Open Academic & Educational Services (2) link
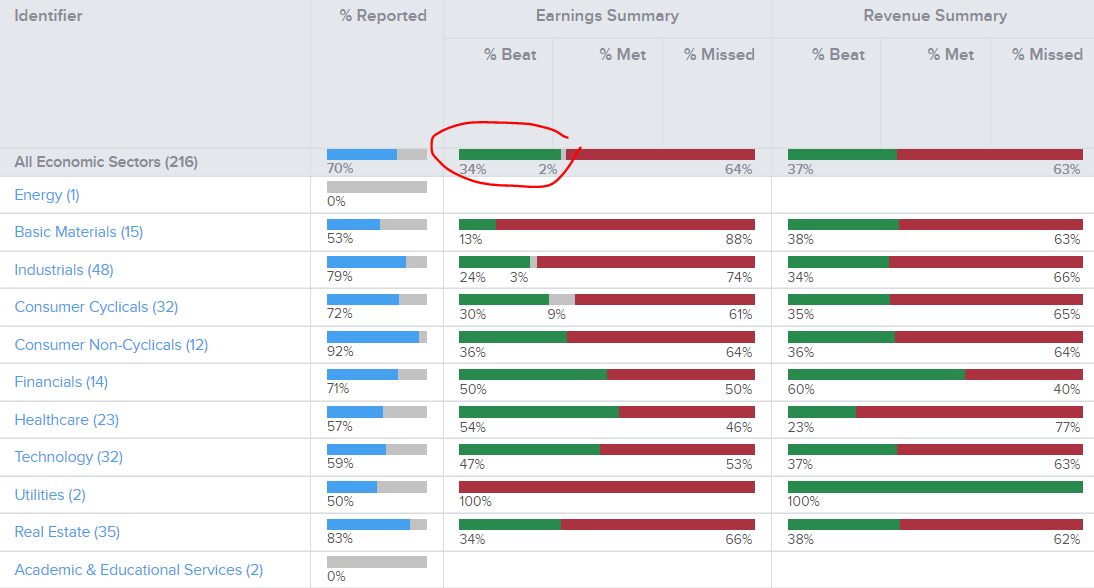 pos(139,570)
